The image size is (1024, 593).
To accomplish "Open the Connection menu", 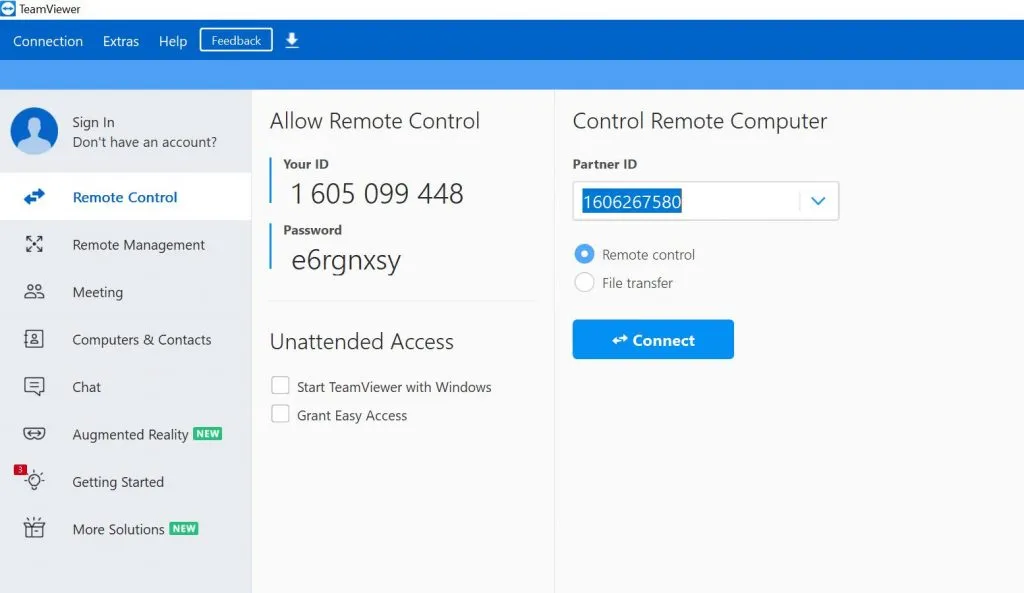I will (48, 41).
